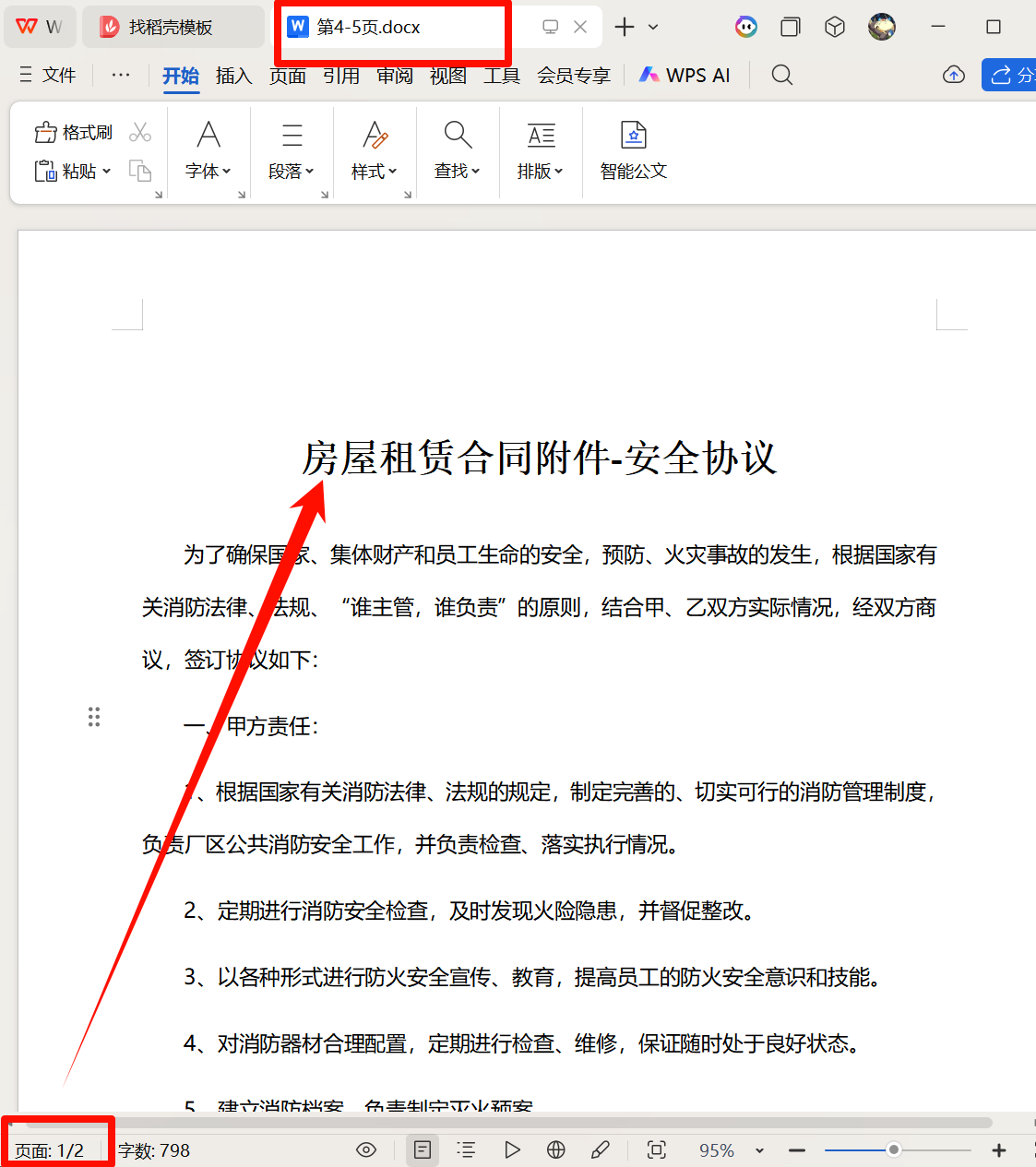
Task: Open WPS AI assistant
Action: coord(685,76)
